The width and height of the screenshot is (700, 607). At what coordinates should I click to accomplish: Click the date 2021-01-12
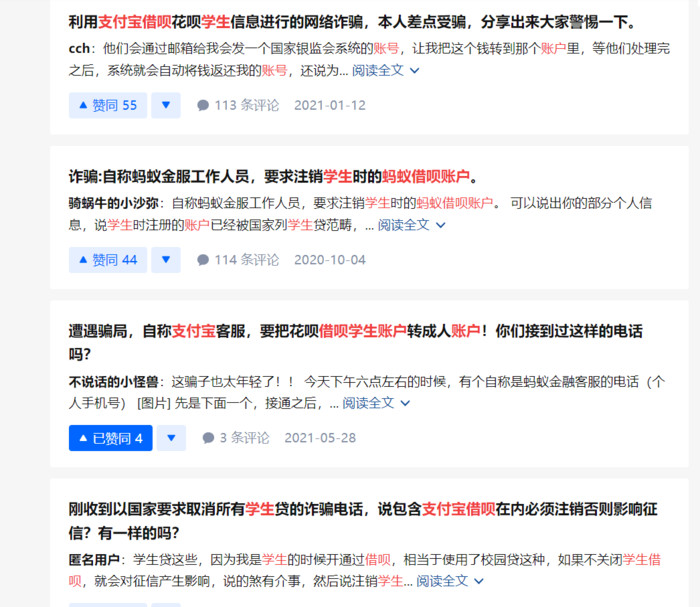[330, 105]
